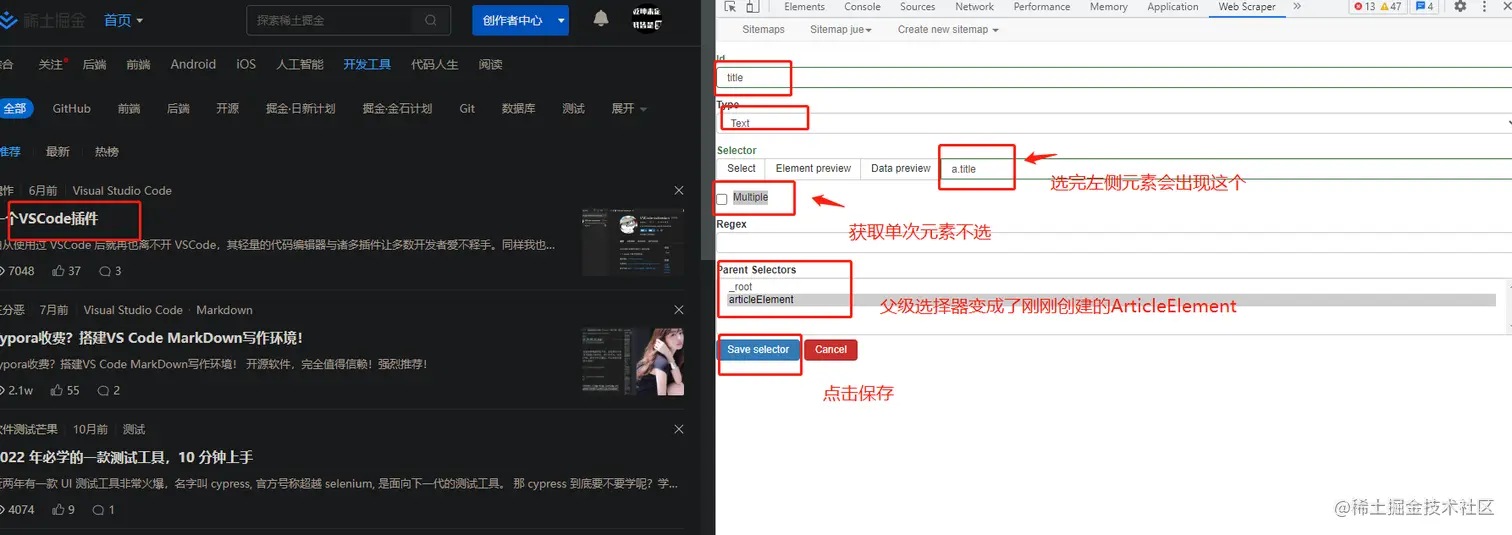1512x535 pixels.
Task: Select the 全部 tag pill
Action: coord(15,108)
